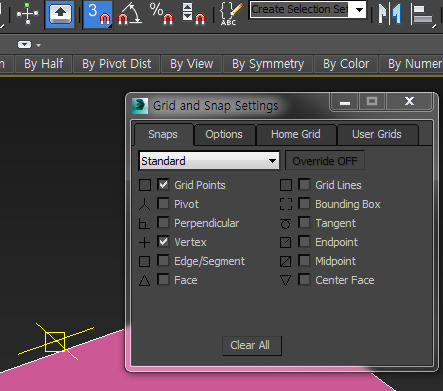This screenshot has height=391, width=443.
Task: Switch to the Snaps tab
Action: [163, 134]
